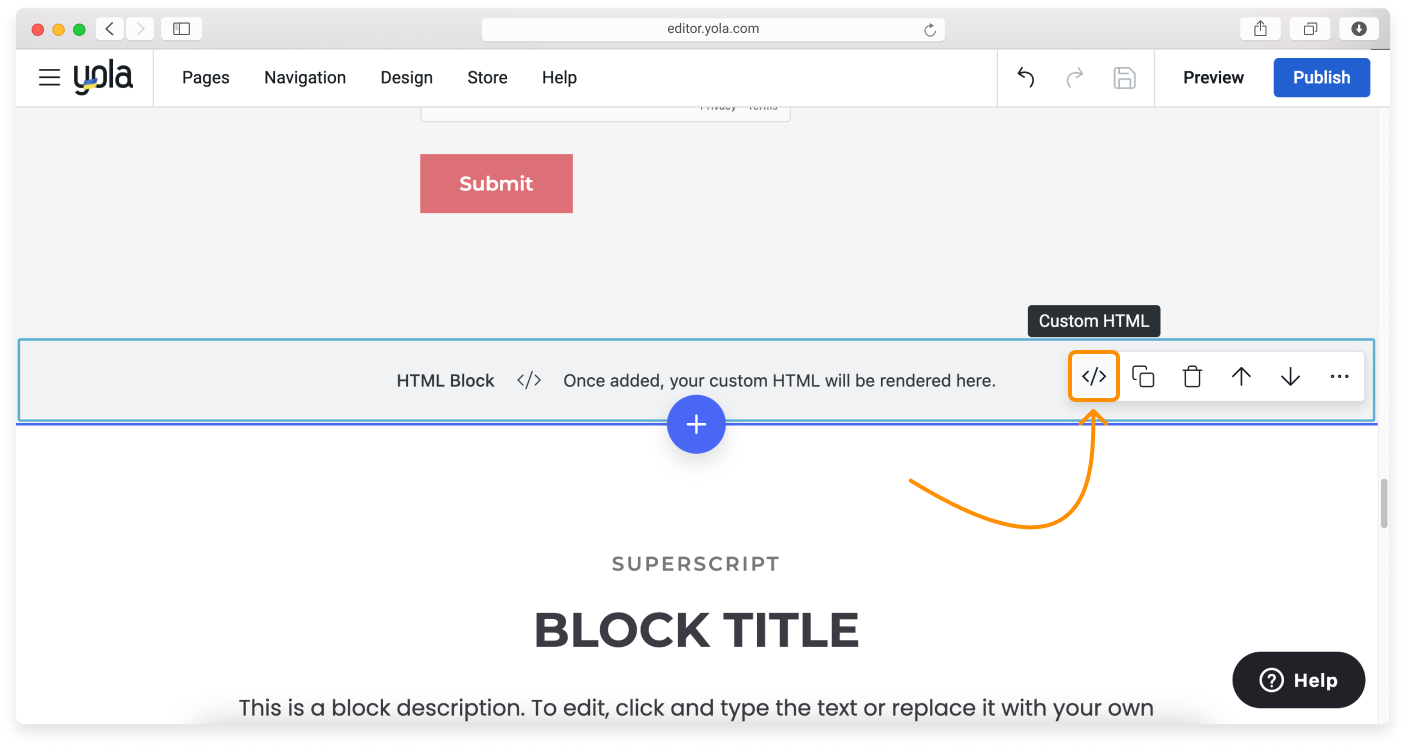The image size is (1406, 748).
Task: Save the site with the disk icon
Action: 1125,77
